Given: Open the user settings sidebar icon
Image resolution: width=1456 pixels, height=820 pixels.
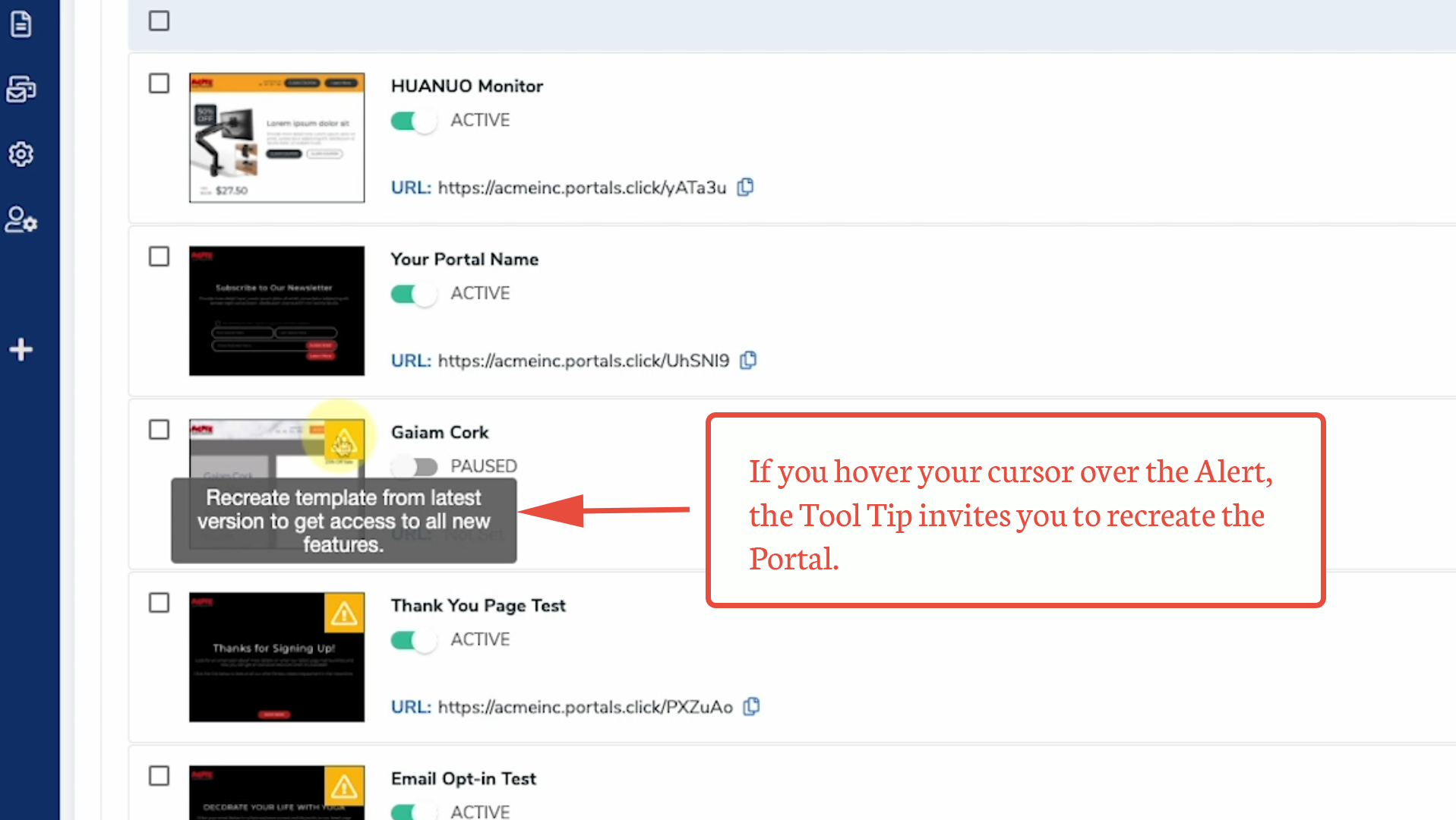Looking at the screenshot, I should (x=21, y=220).
